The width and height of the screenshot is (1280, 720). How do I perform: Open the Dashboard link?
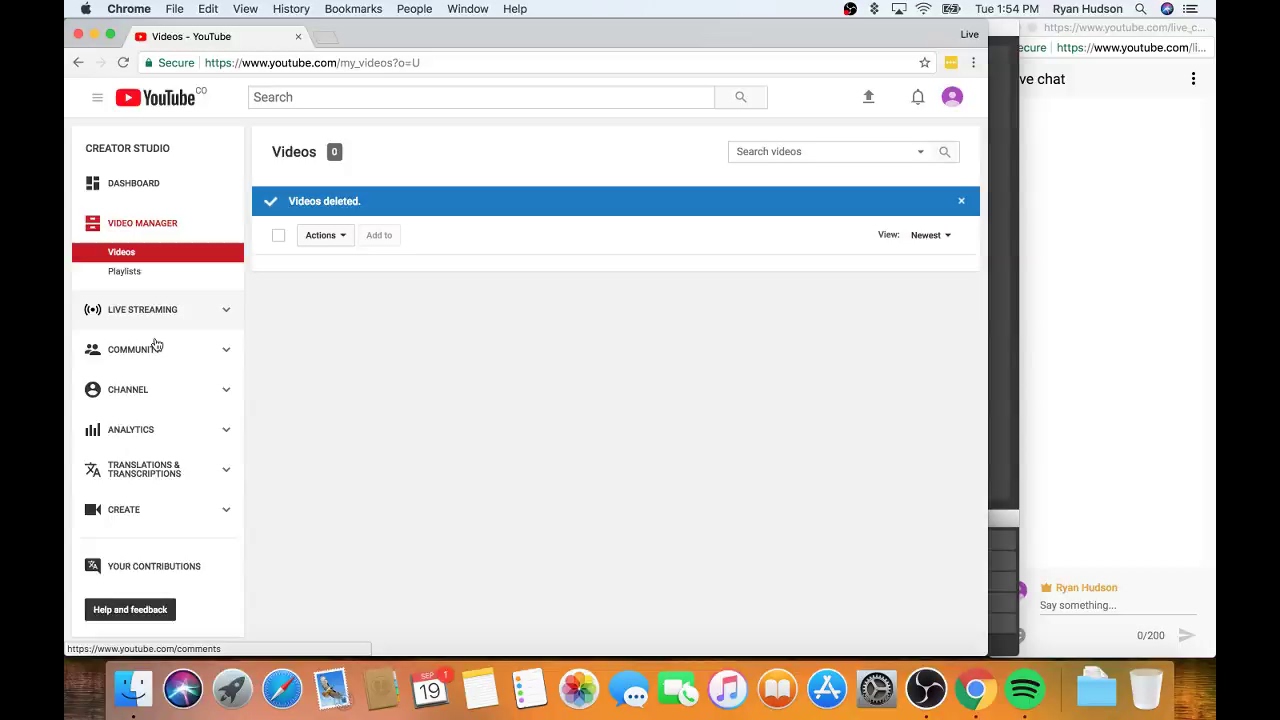click(133, 183)
